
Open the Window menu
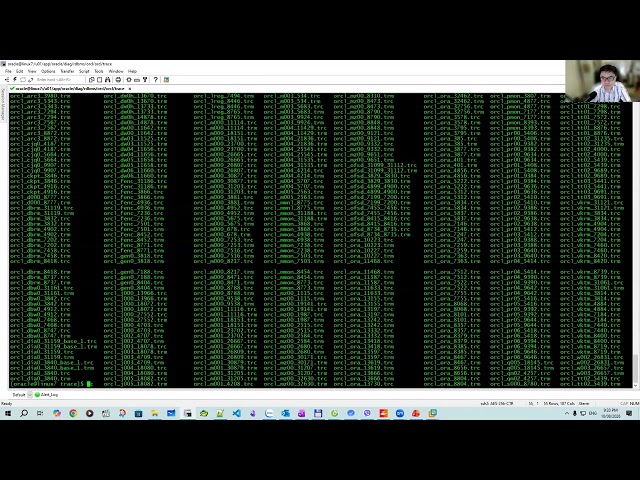[116, 71]
